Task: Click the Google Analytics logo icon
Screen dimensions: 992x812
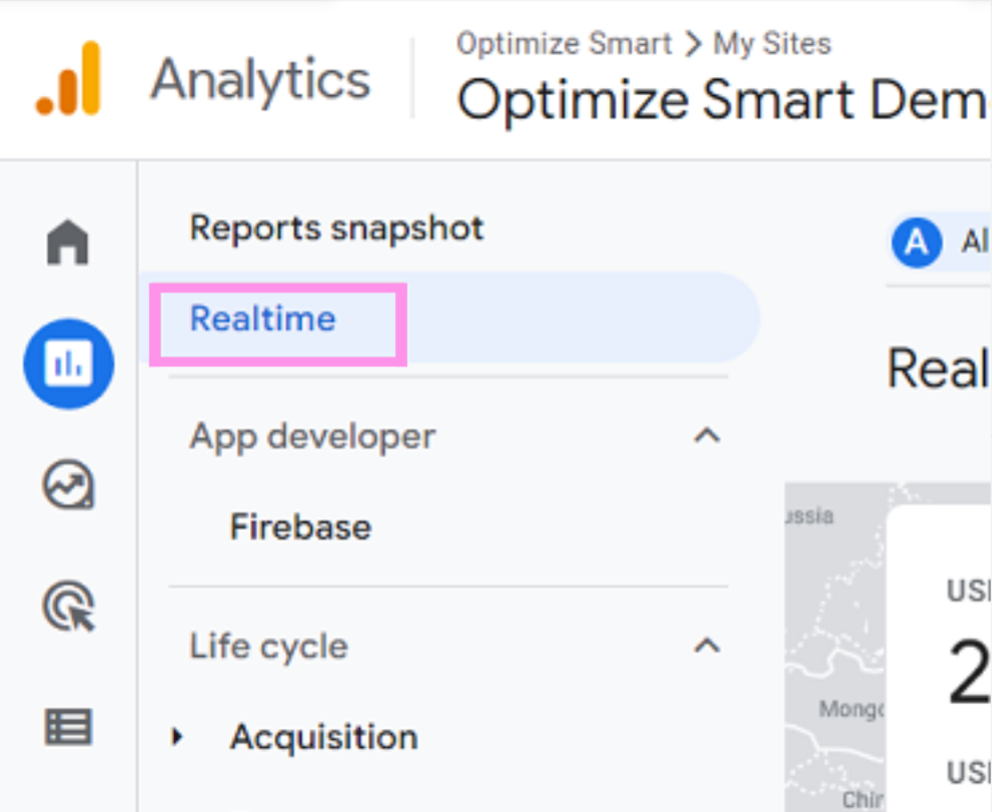Action: (x=68, y=79)
